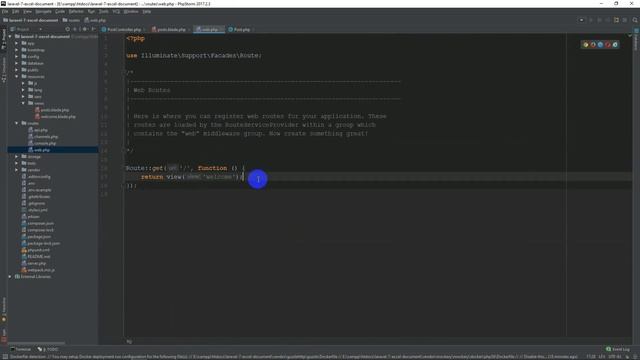This screenshot has width=640, height=360.
Task: Select welcome.blade.php in project tree
Action: (55, 116)
